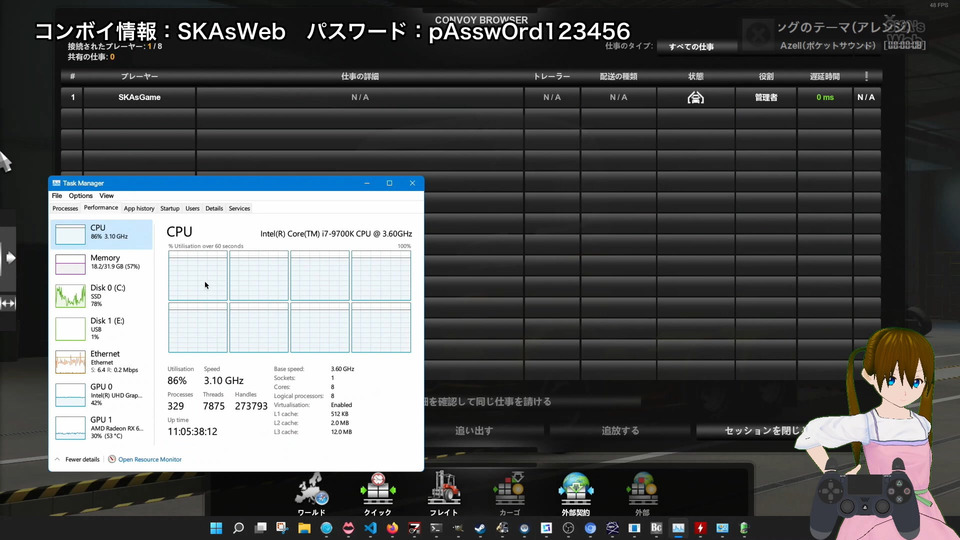This screenshot has height=540, width=960.
Task: Open the View menu in Task Manager
Action: pyautogui.click(x=107, y=196)
